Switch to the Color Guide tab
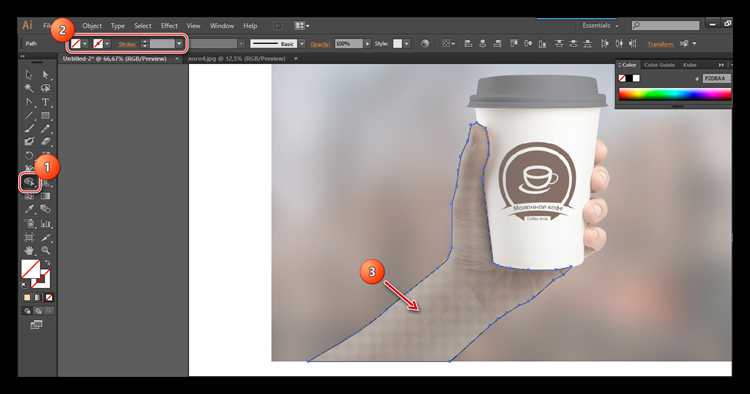Screen dimensions: 750x394 (x=659, y=65)
